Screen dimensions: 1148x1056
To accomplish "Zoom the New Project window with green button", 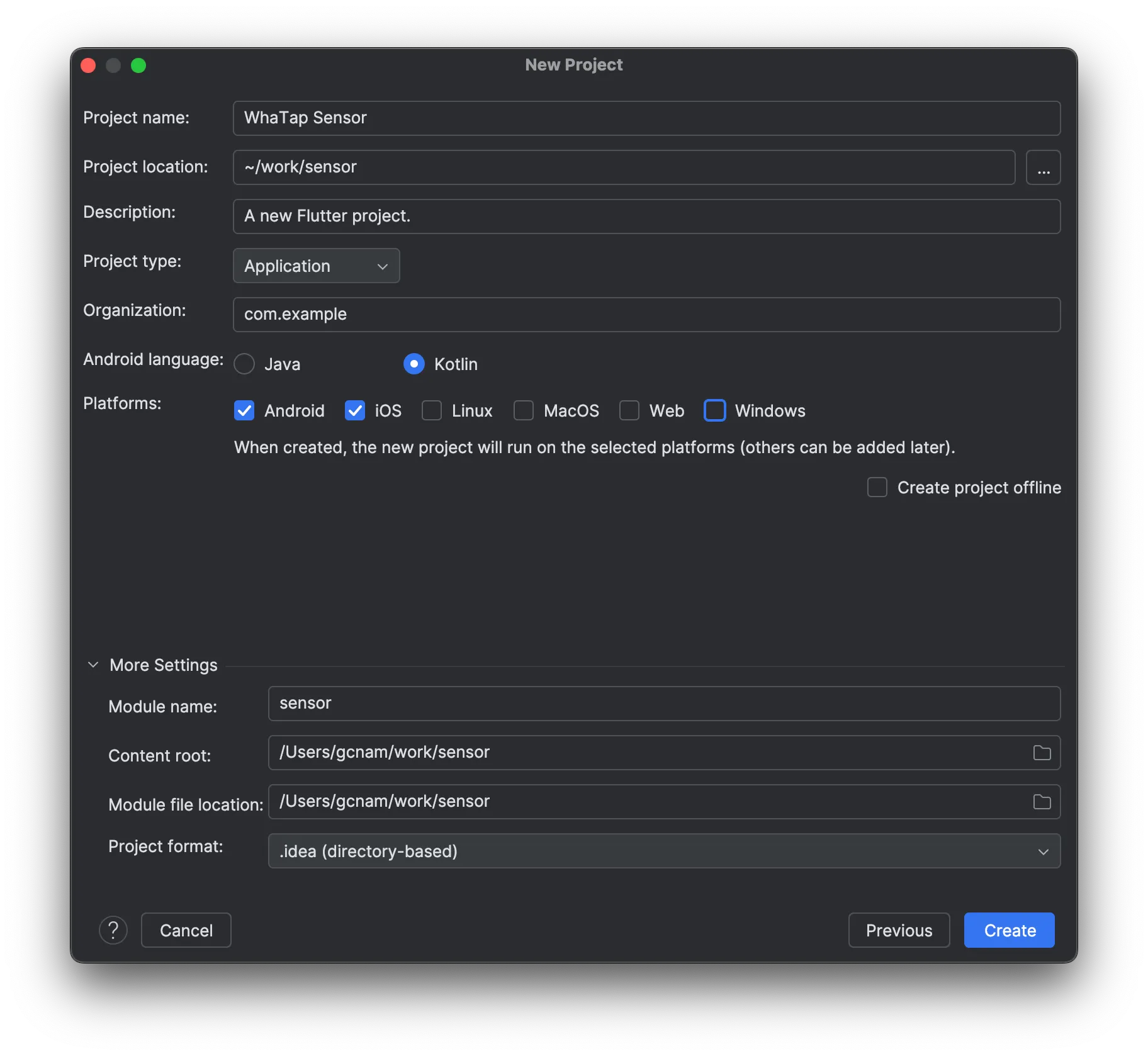I will coord(138,65).
